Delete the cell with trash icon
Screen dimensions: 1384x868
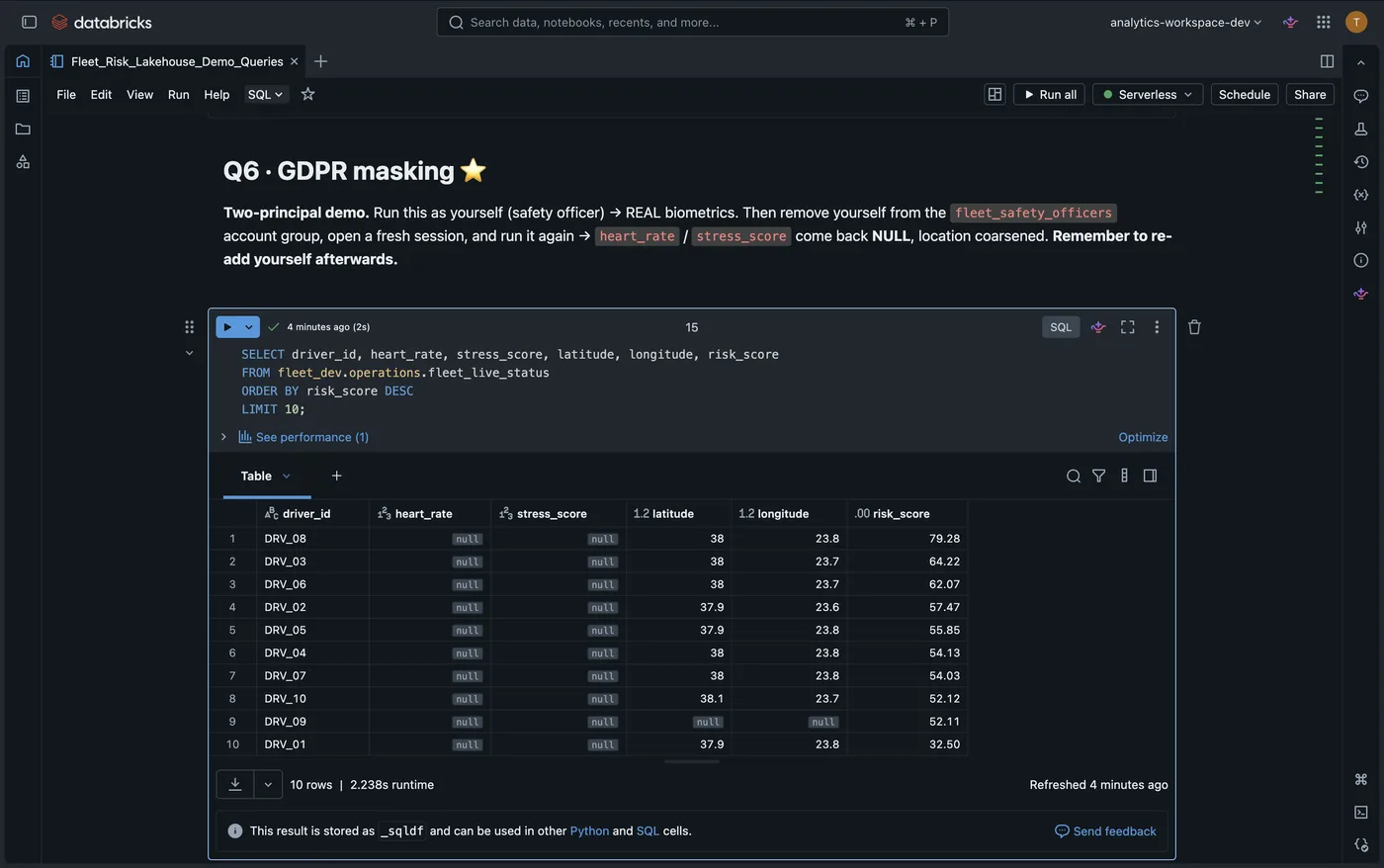pyautogui.click(x=1194, y=327)
